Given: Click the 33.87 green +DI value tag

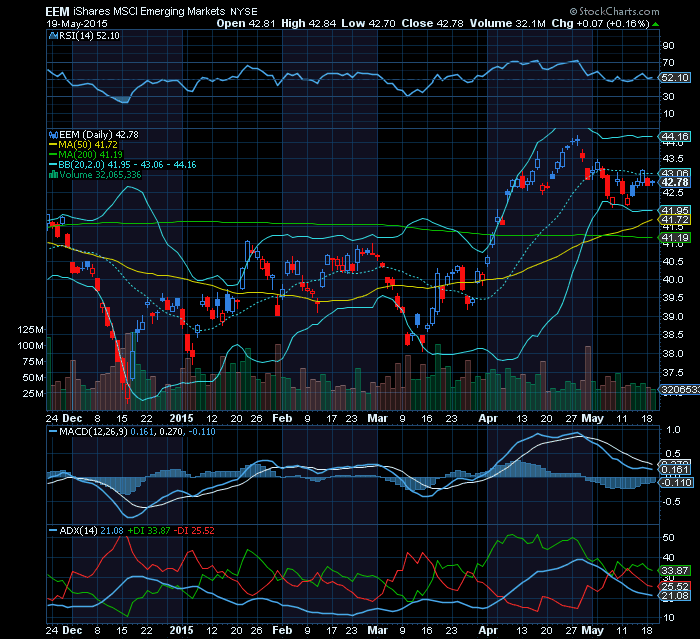Looking at the screenshot, I should tap(675, 571).
